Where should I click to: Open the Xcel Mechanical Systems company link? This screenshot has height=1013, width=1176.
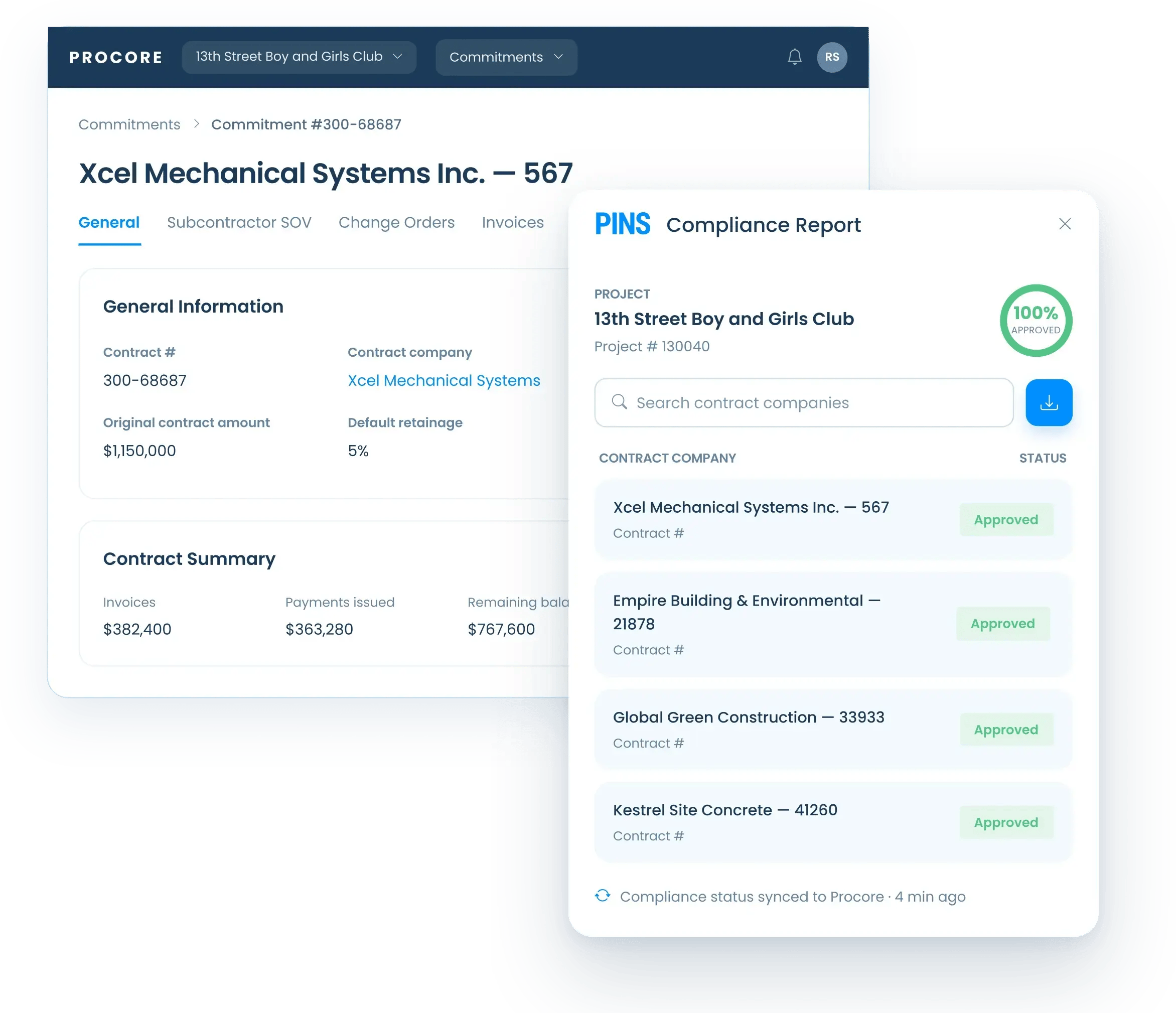pyautogui.click(x=444, y=380)
